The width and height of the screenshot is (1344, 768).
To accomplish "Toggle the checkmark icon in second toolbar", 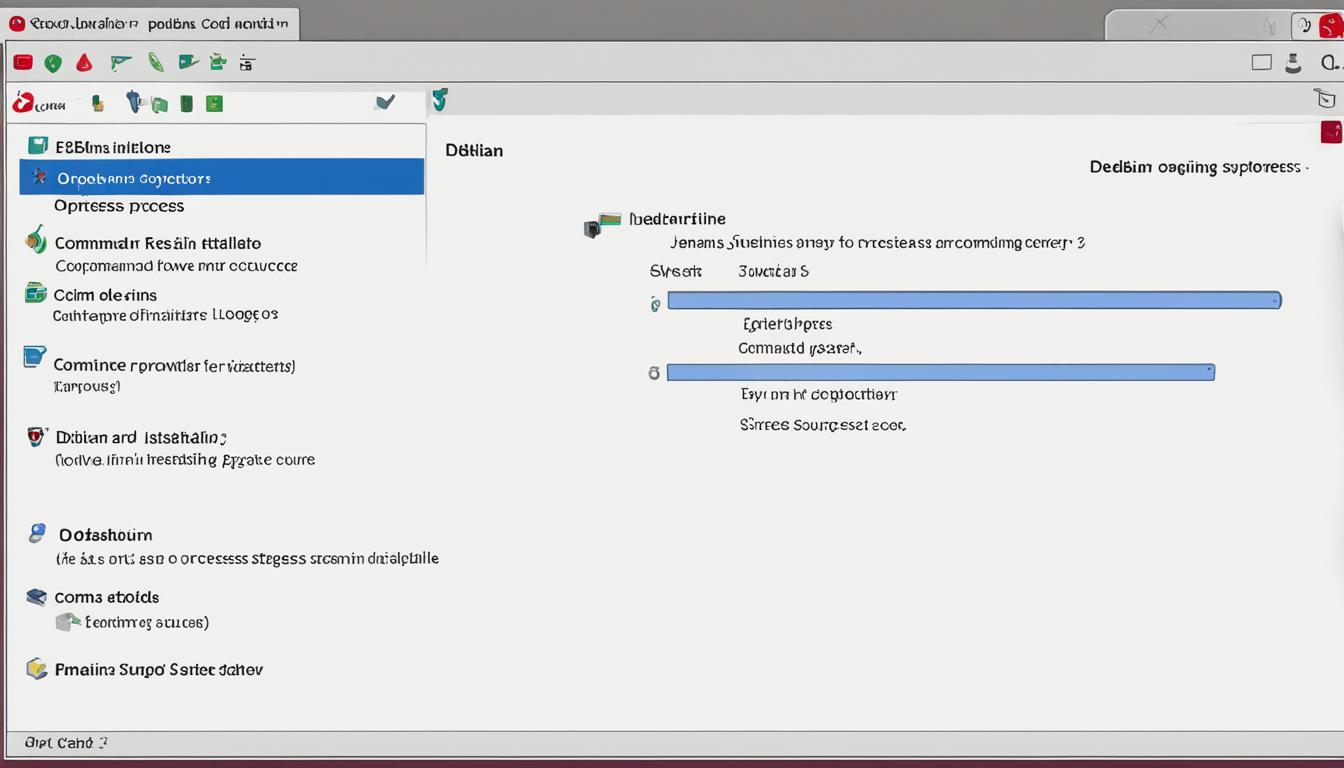I will point(384,102).
